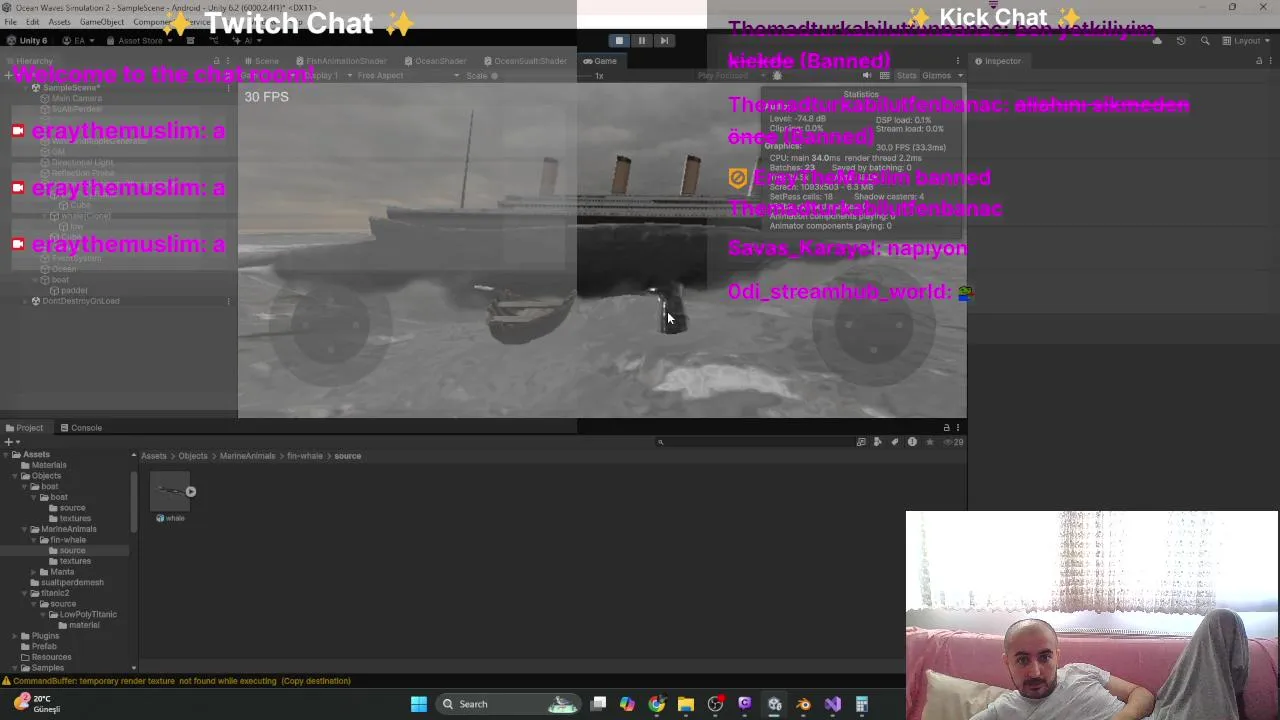Open the Asset Store dropdown

pos(140,41)
